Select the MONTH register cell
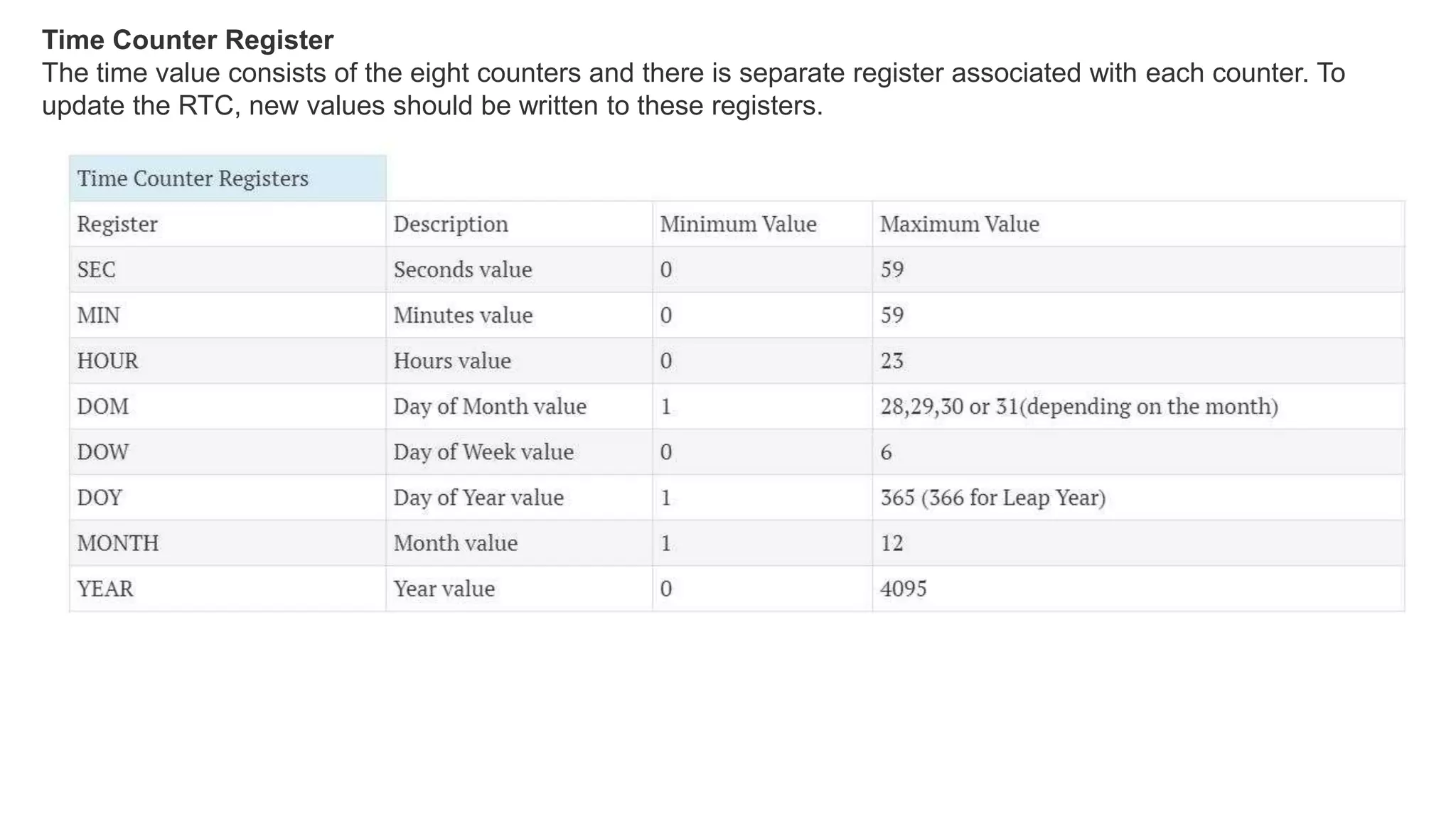Image resolution: width=1456 pixels, height=819 pixels. 118,543
